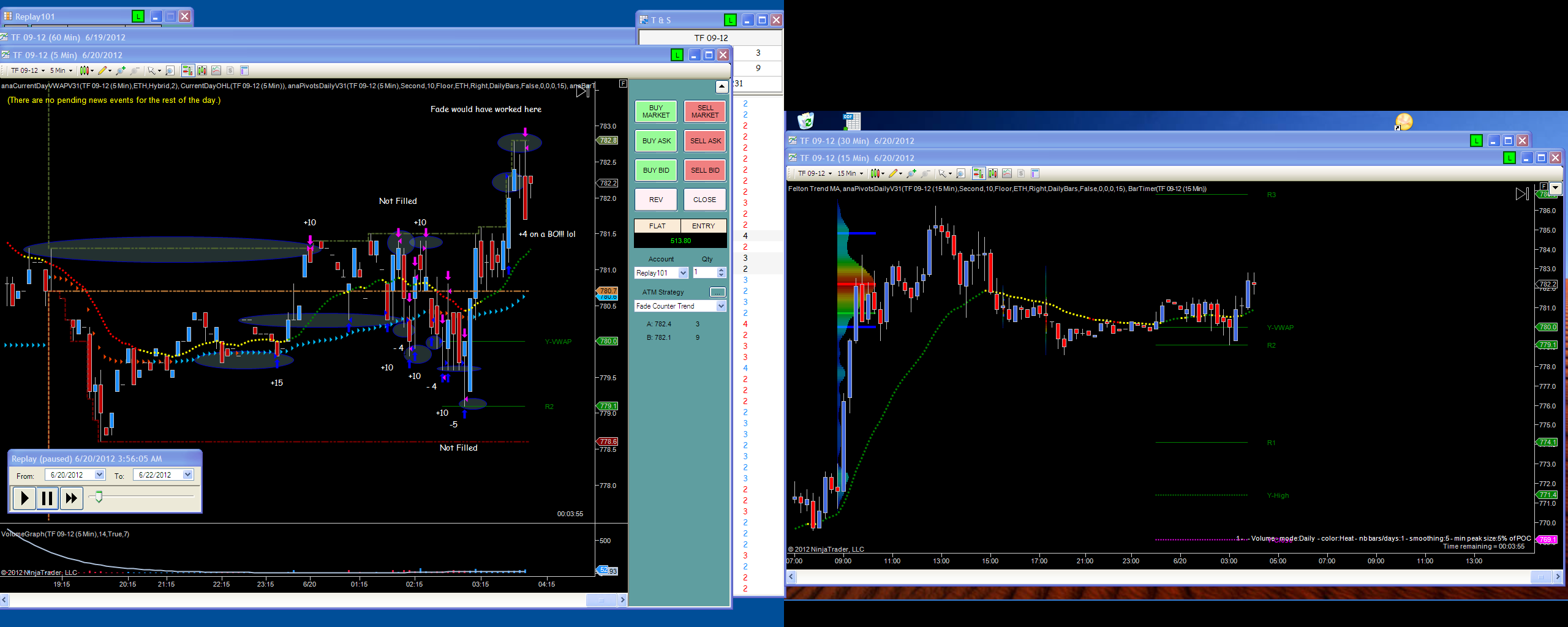
Task: Click the CLOSE position button
Action: (705, 200)
